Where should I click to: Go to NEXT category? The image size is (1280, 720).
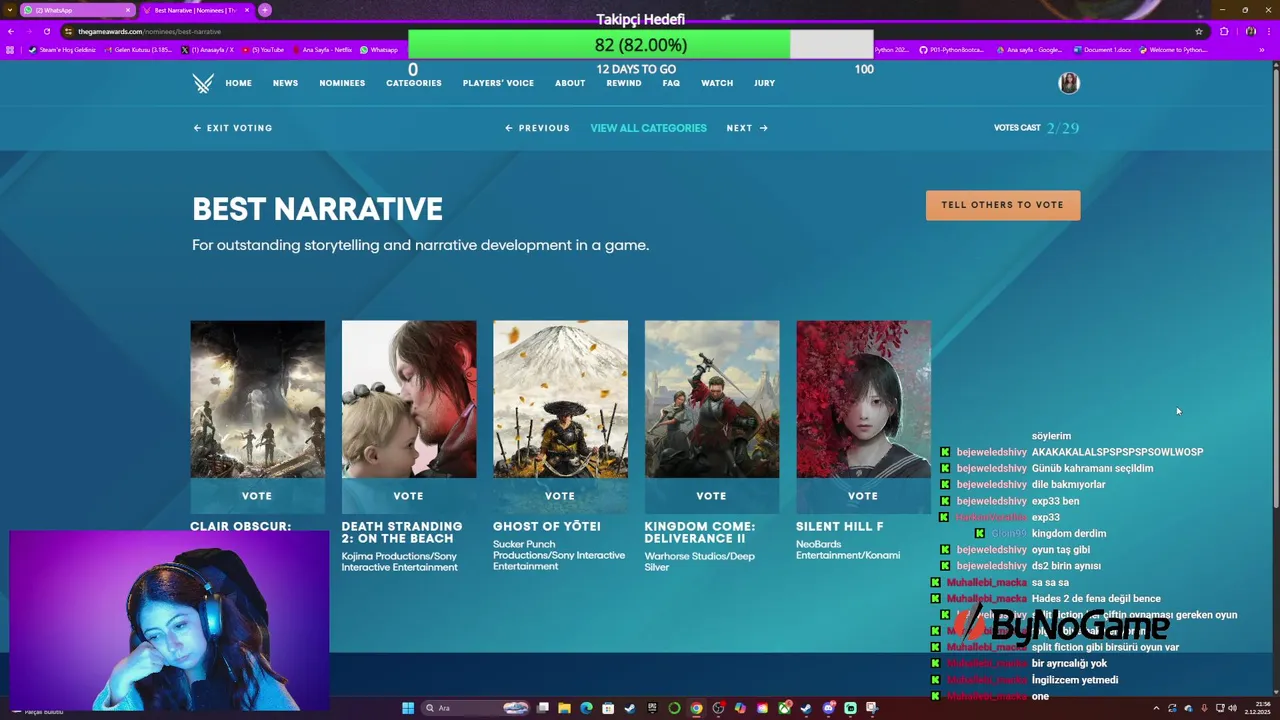click(x=747, y=128)
